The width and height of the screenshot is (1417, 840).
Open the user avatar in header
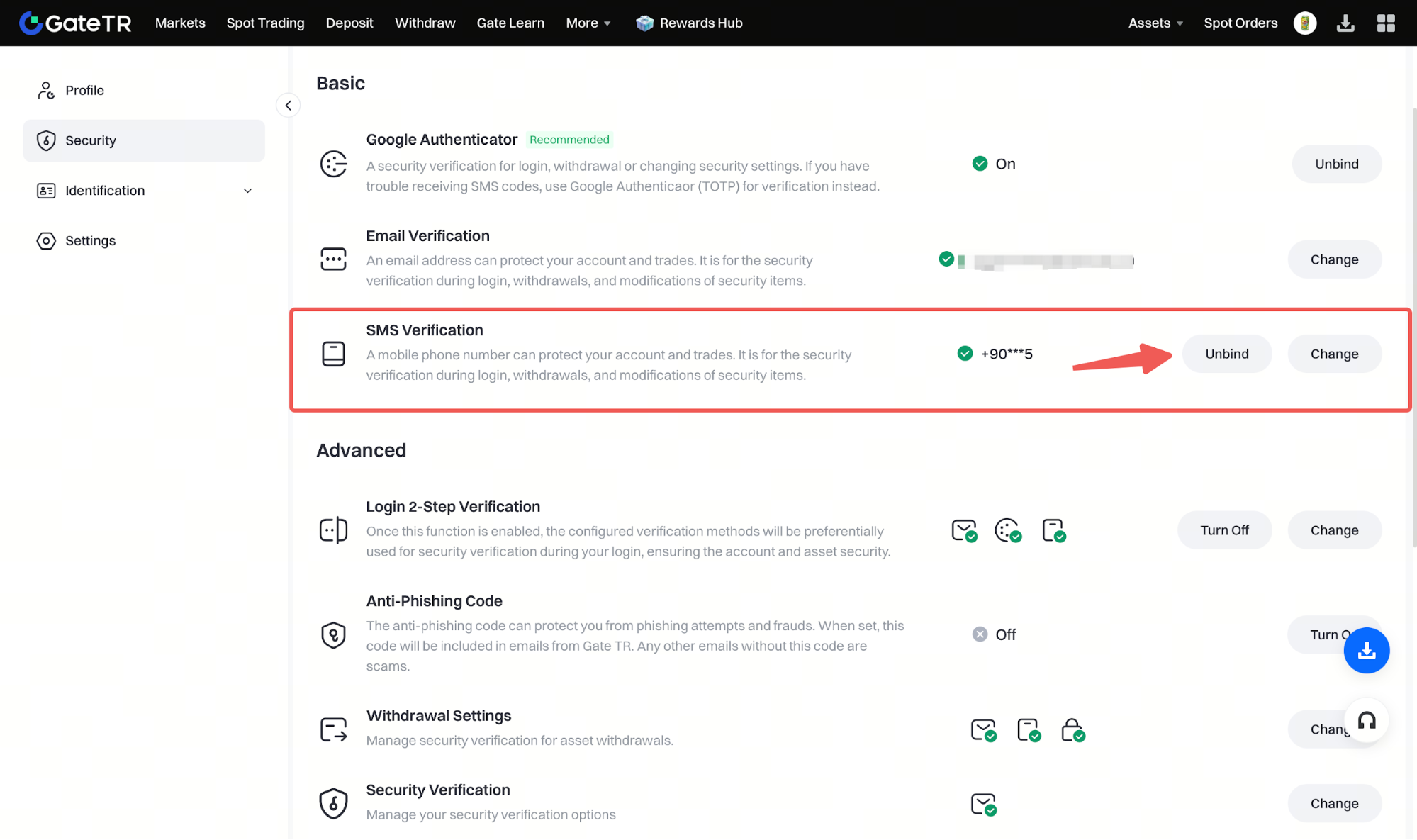tap(1304, 23)
